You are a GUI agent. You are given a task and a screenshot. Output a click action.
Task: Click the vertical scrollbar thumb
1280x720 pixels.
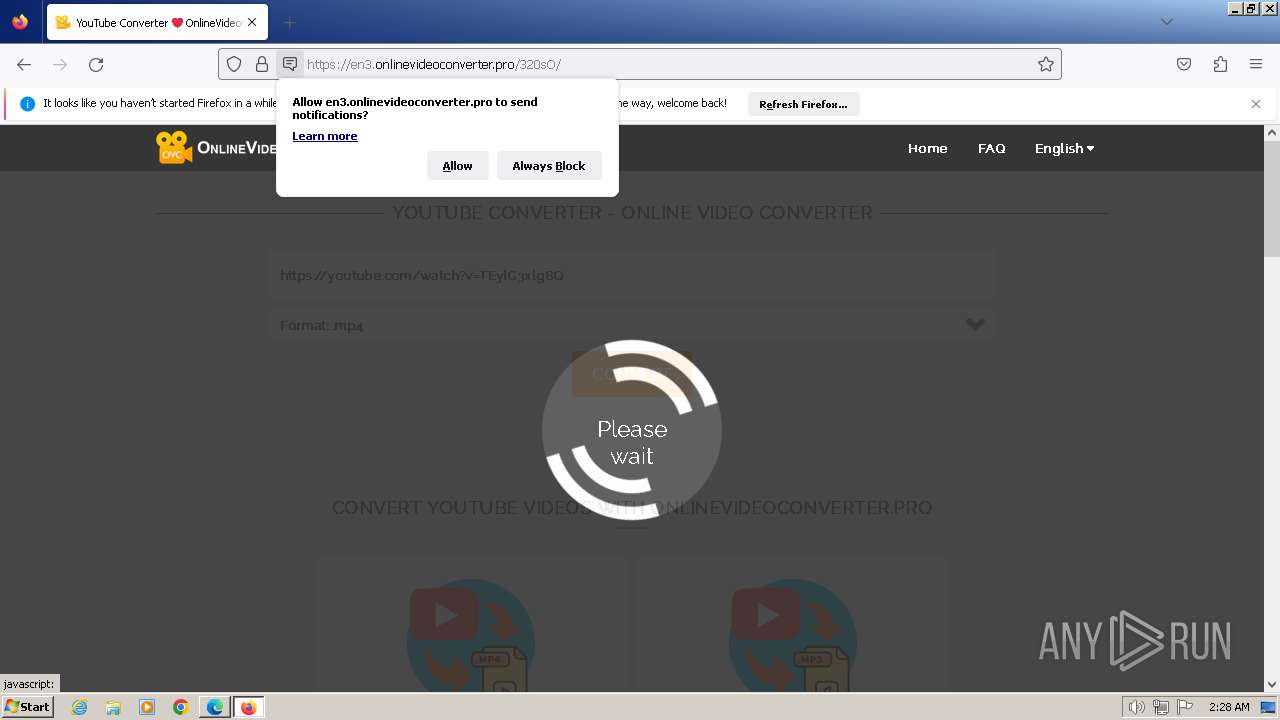1272,200
